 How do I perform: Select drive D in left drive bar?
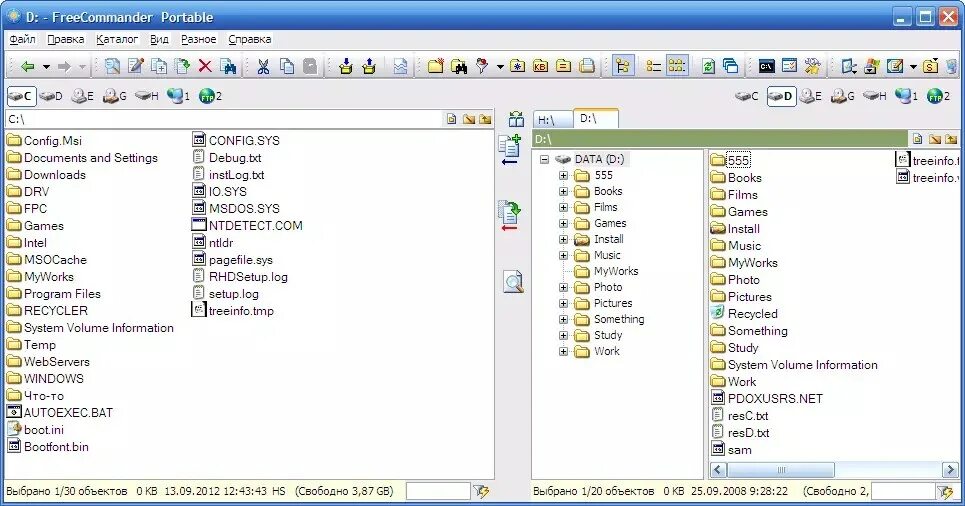click(x=50, y=96)
